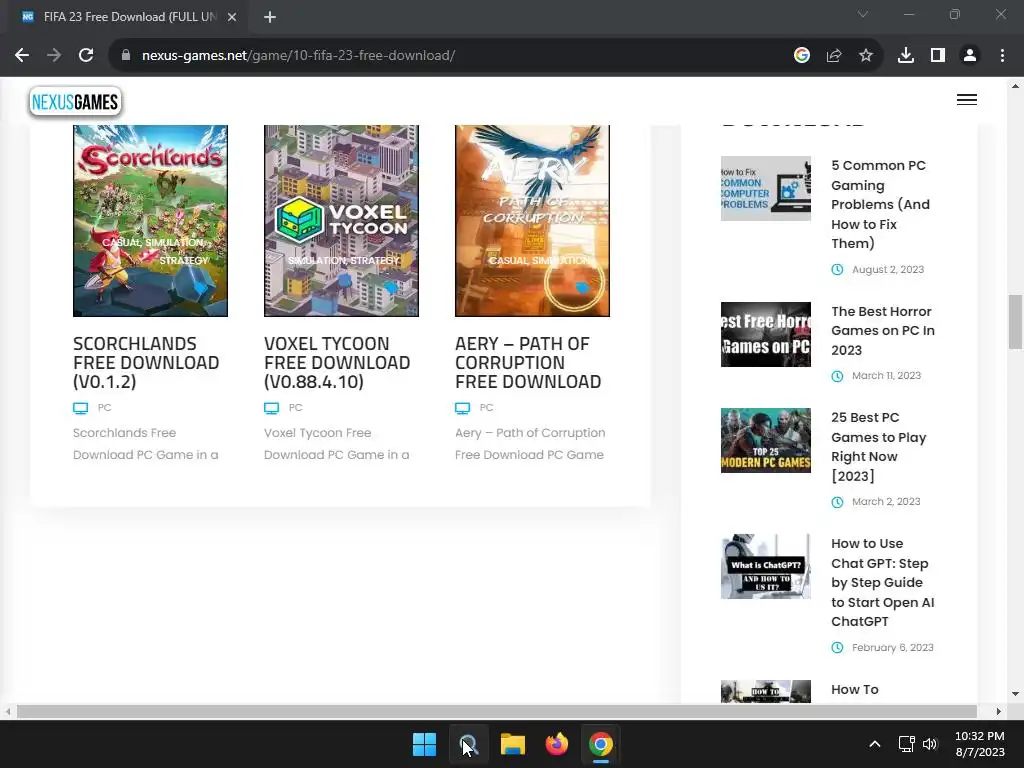Click the 'August 2, 2023' date text

[x=888, y=270]
